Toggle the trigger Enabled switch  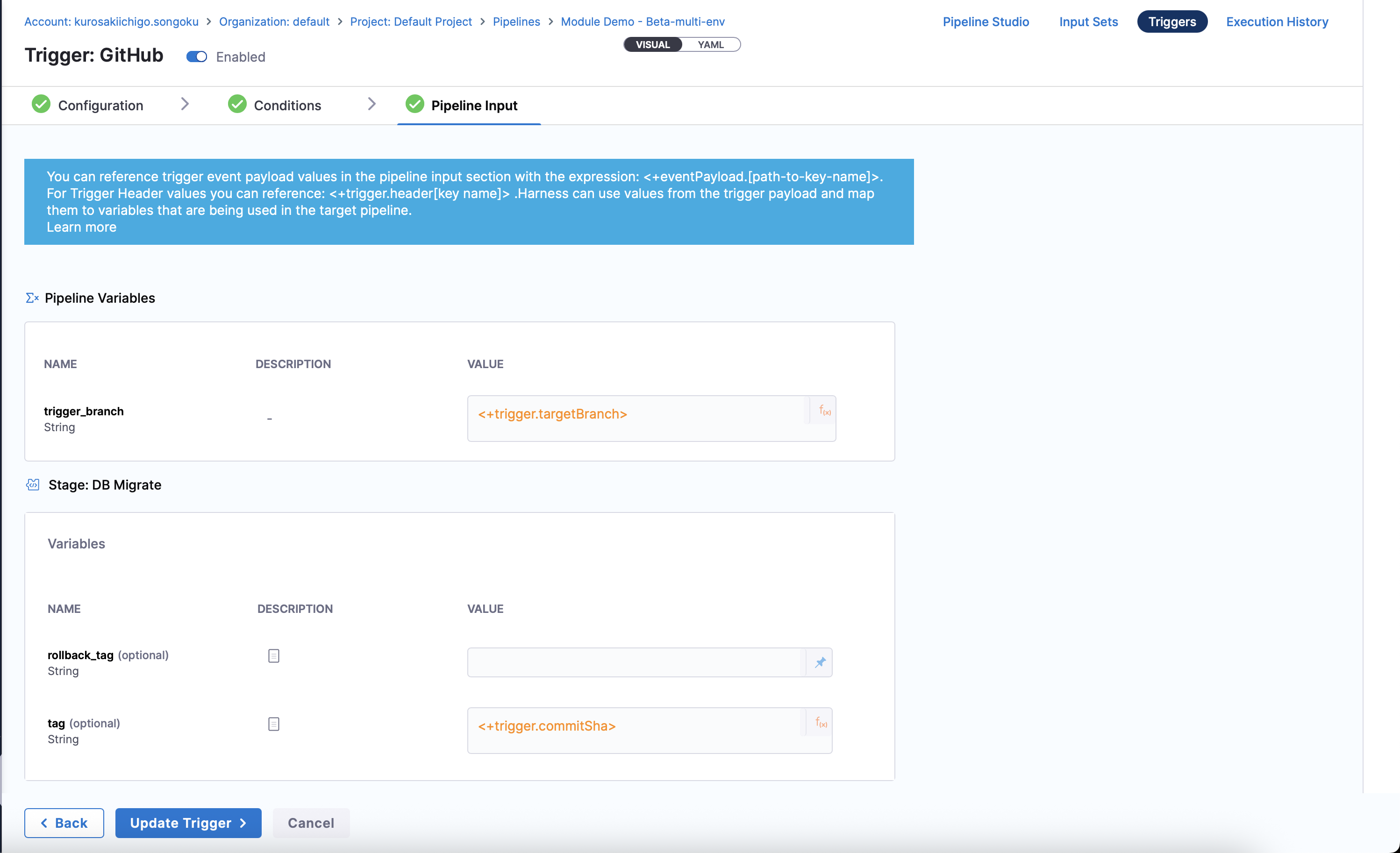click(x=197, y=57)
